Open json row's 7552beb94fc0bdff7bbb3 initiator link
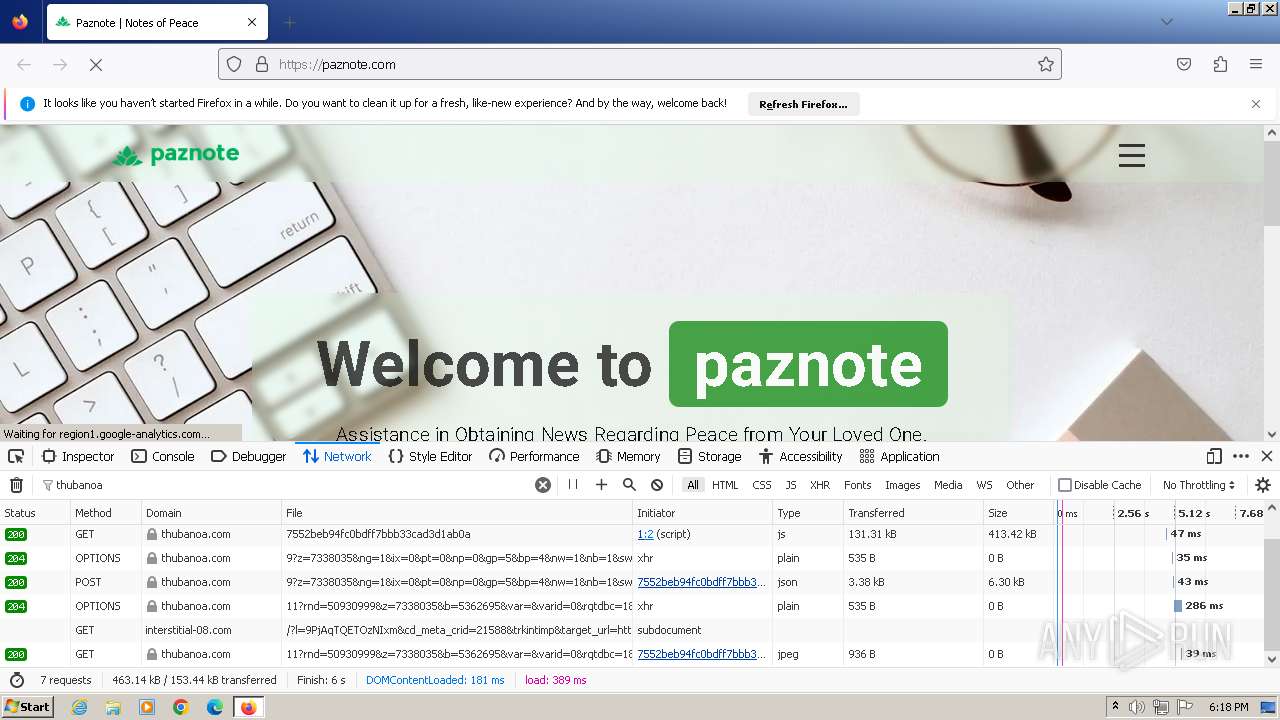Screen dimensions: 1280x720 701,582
